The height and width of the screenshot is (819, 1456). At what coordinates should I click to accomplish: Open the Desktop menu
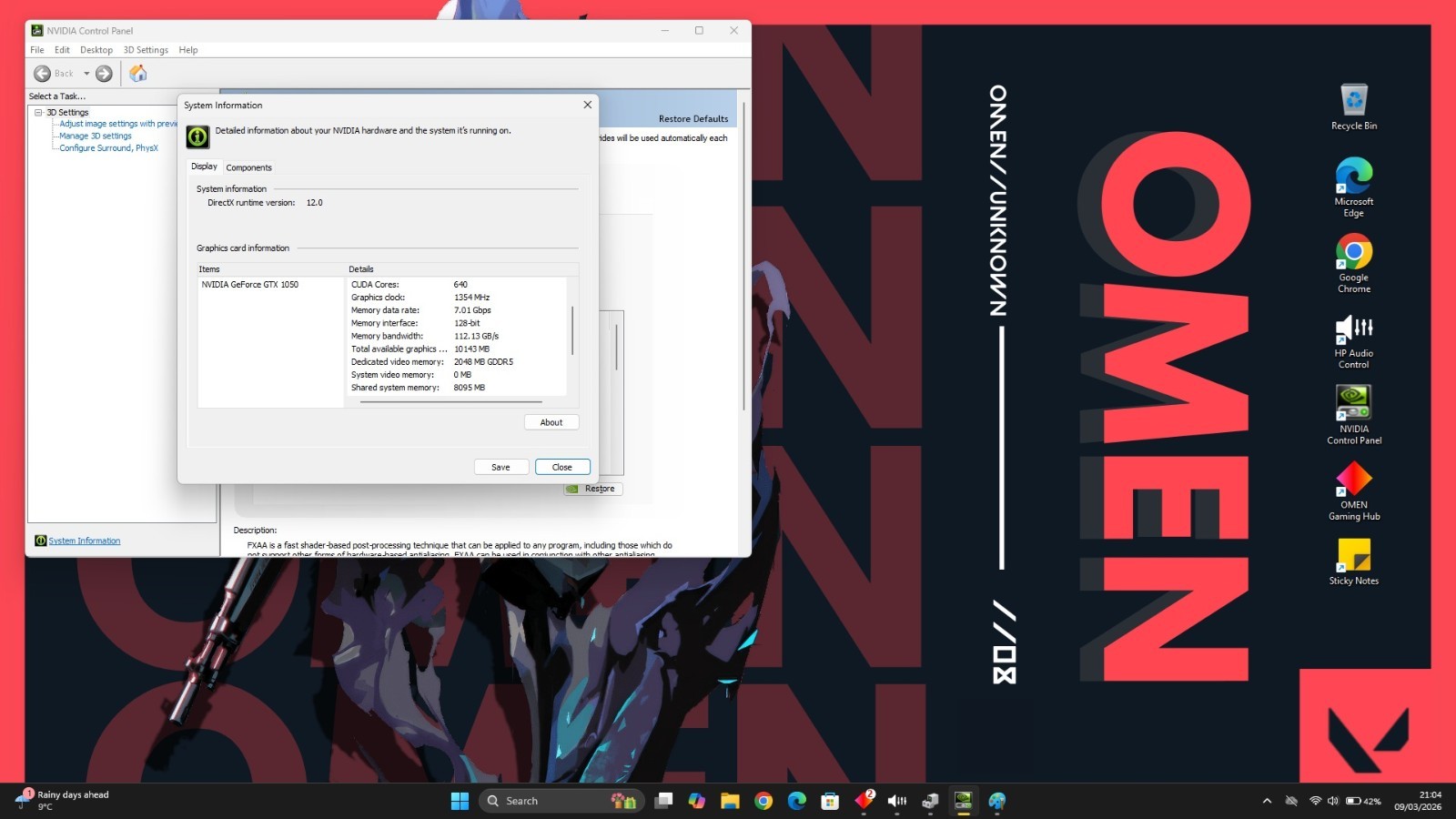point(96,50)
